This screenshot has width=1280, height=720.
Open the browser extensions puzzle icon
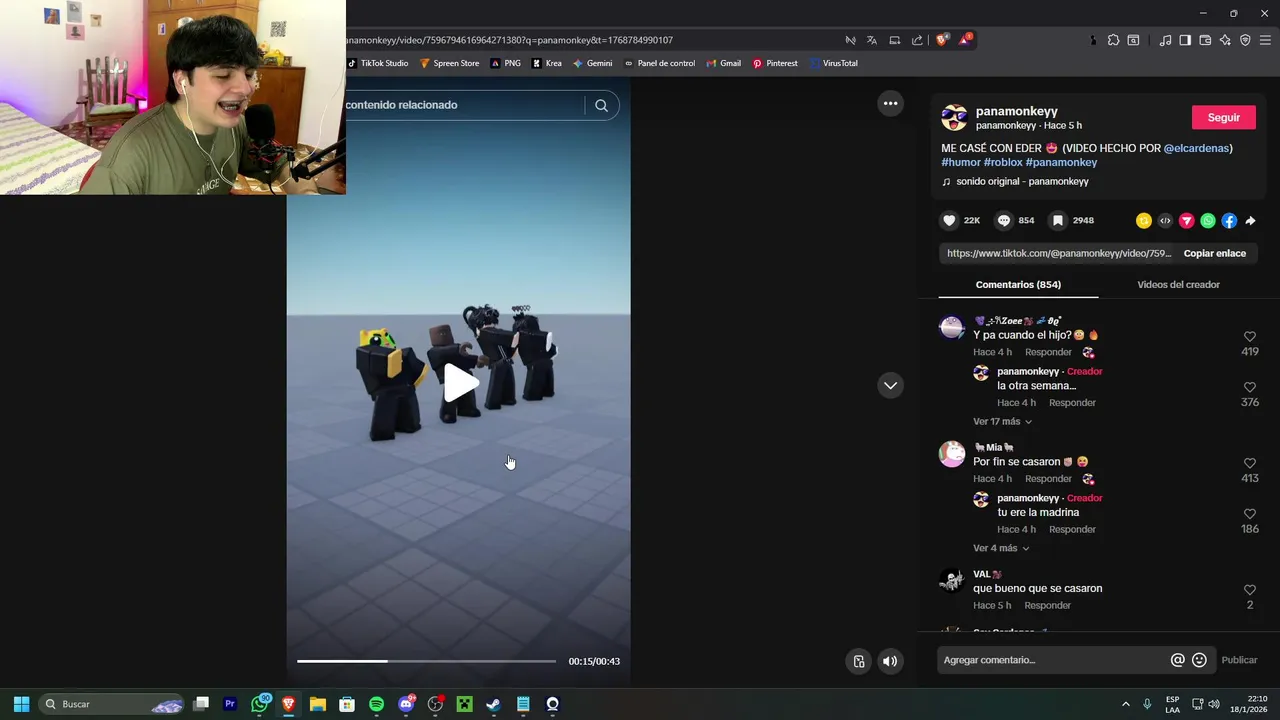click(1113, 40)
